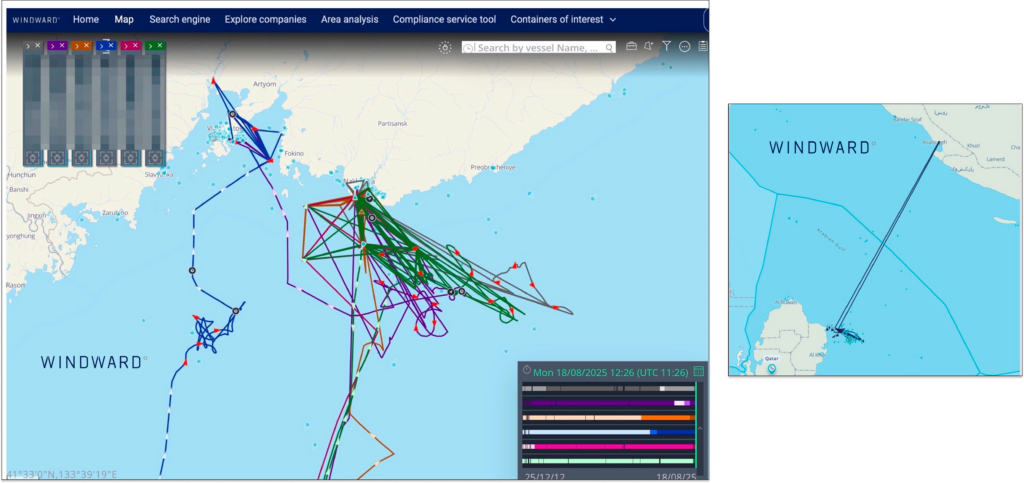
Task: Close the pink vessel card
Action: [136, 46]
